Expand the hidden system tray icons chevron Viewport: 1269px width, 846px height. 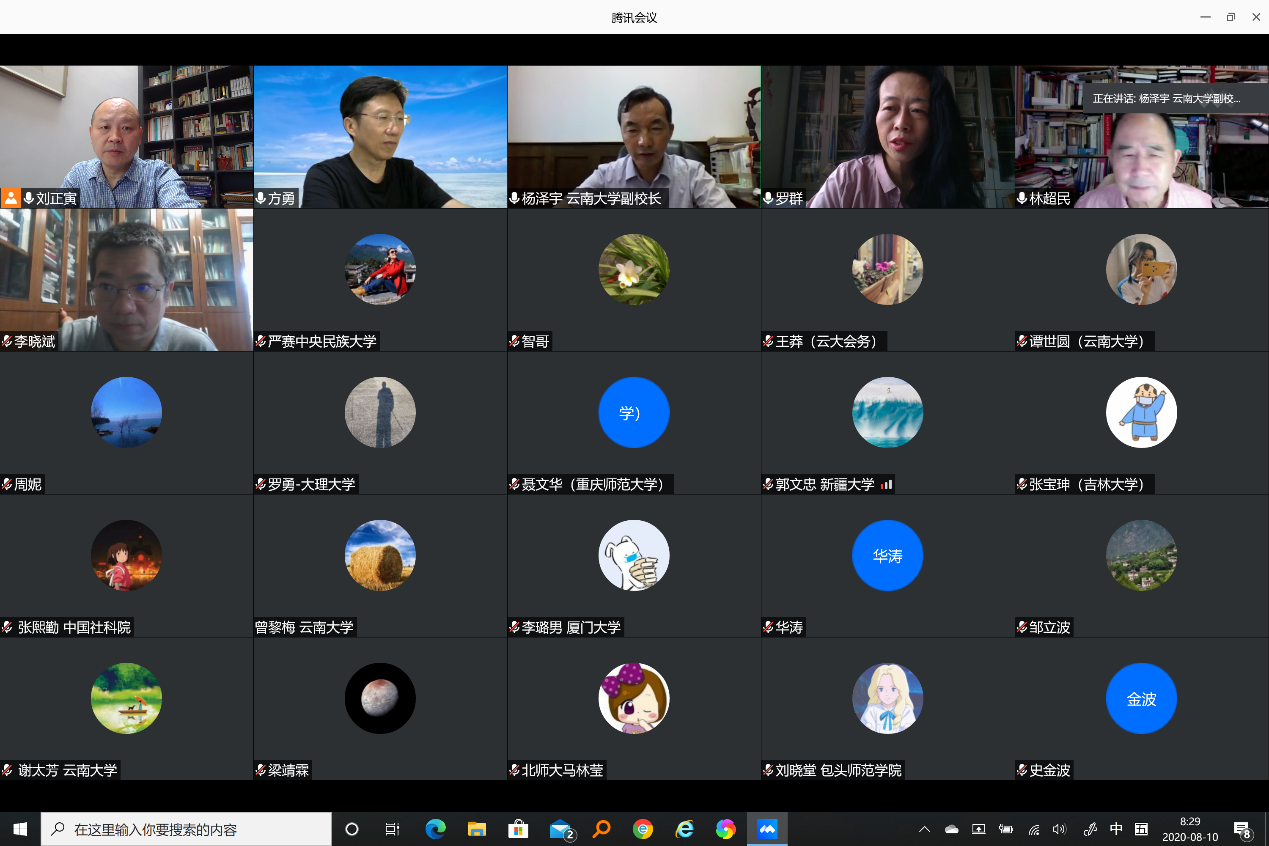924,829
